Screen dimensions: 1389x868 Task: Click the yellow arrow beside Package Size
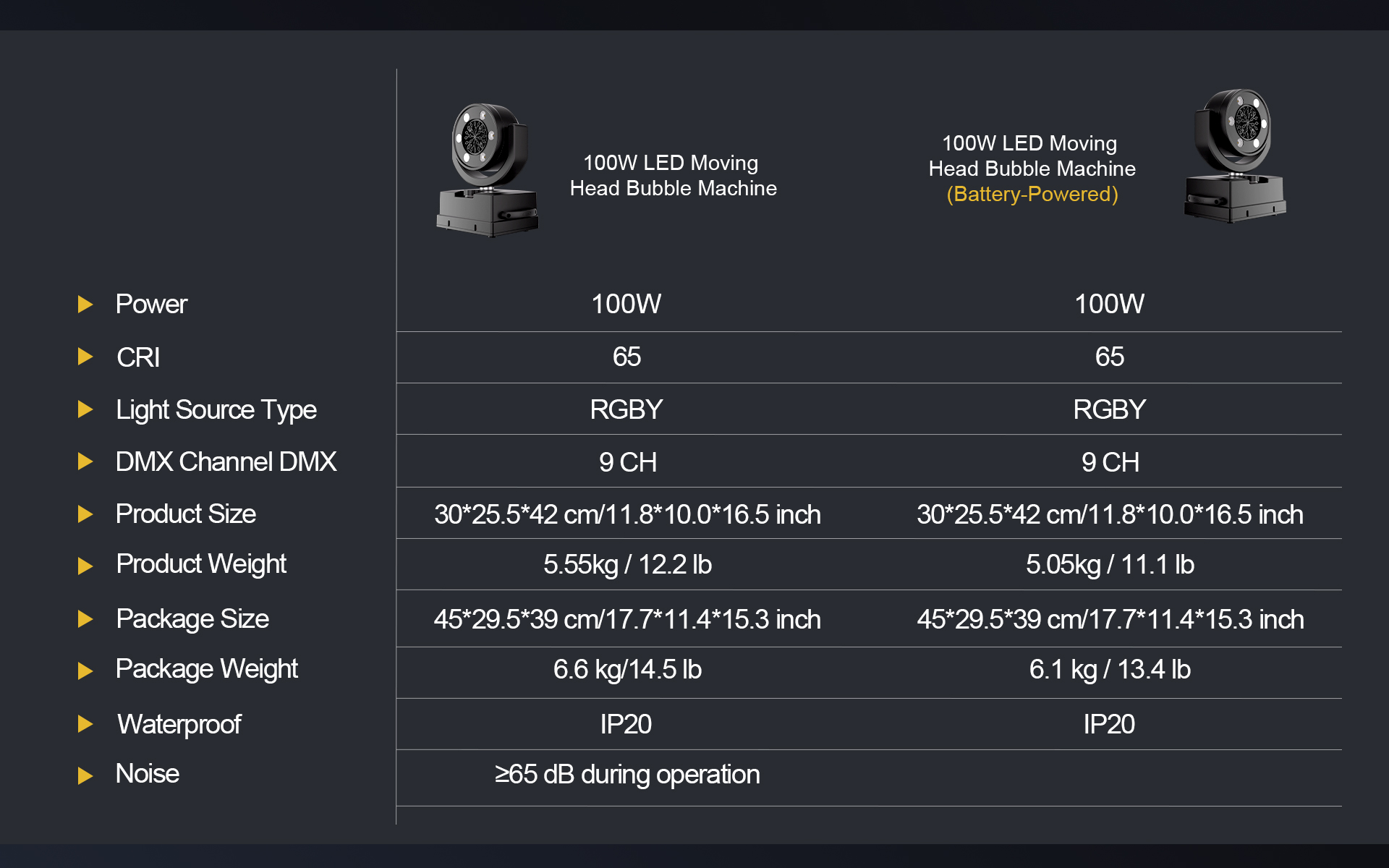[85, 619]
